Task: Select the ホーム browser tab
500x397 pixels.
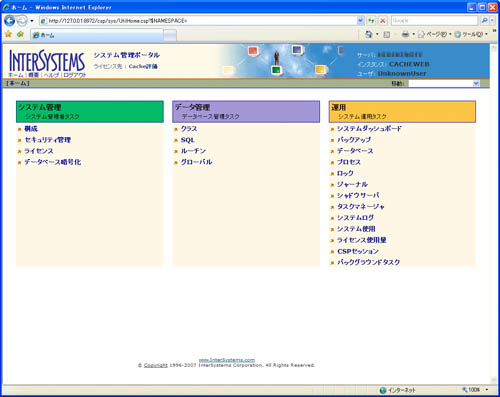Action: pyautogui.click(x=97, y=35)
